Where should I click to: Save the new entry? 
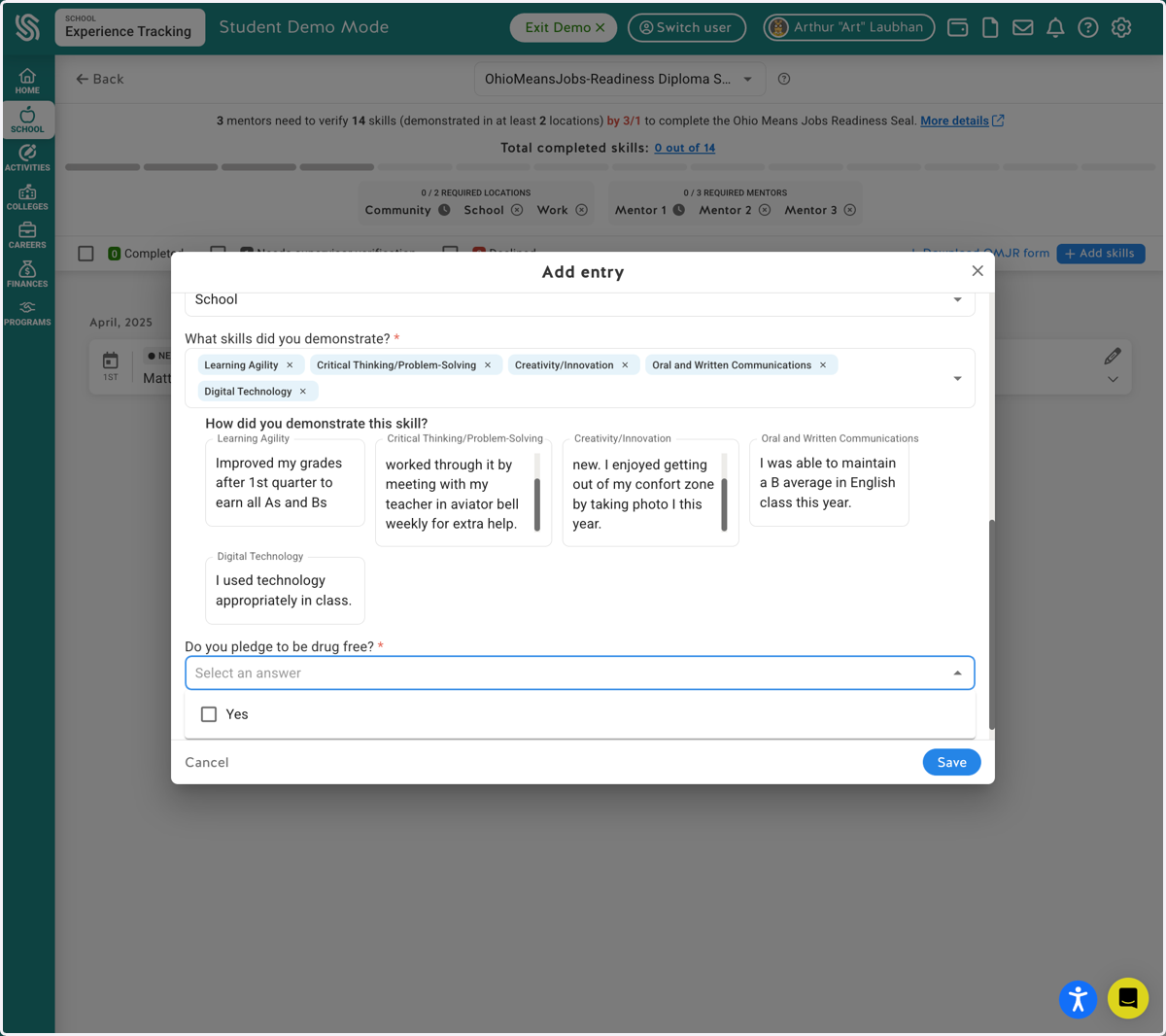[951, 763]
